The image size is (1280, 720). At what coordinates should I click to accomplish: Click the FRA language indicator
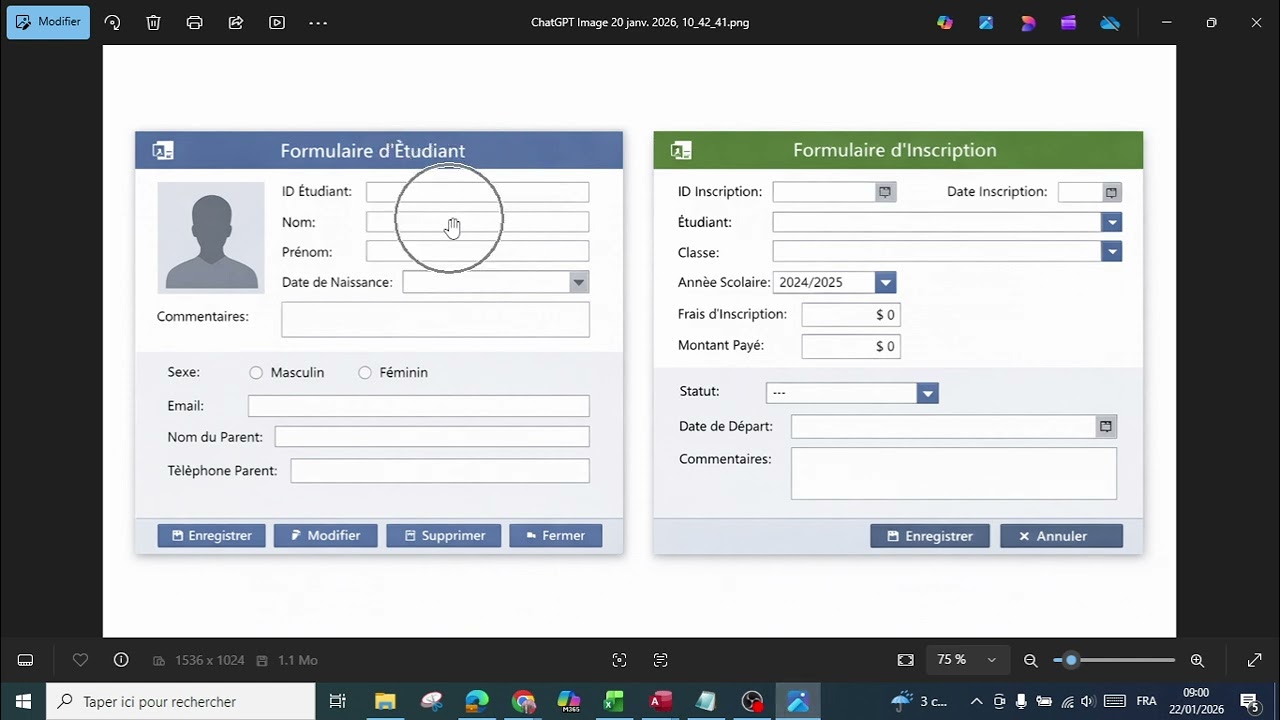click(1147, 701)
